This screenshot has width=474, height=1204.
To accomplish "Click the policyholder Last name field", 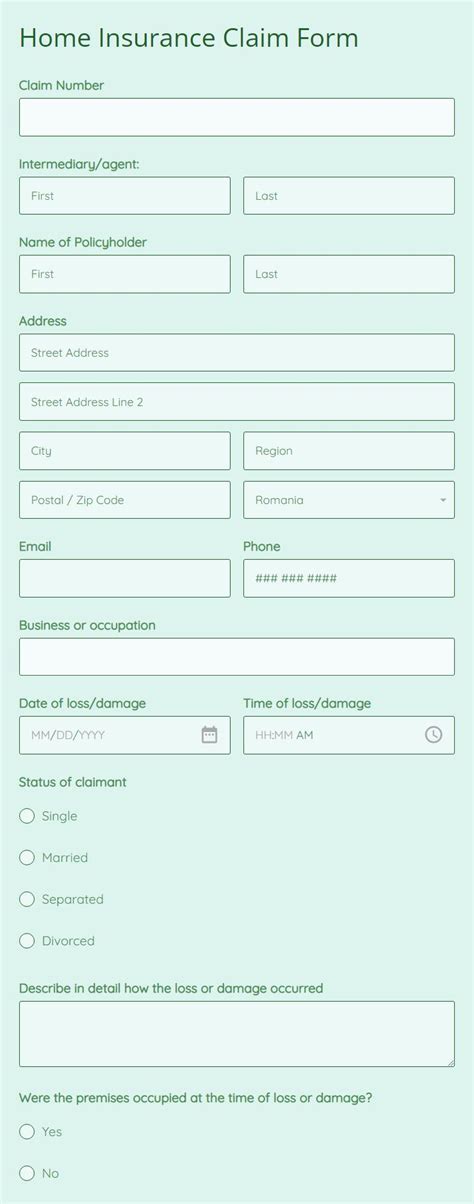I will tap(349, 274).
